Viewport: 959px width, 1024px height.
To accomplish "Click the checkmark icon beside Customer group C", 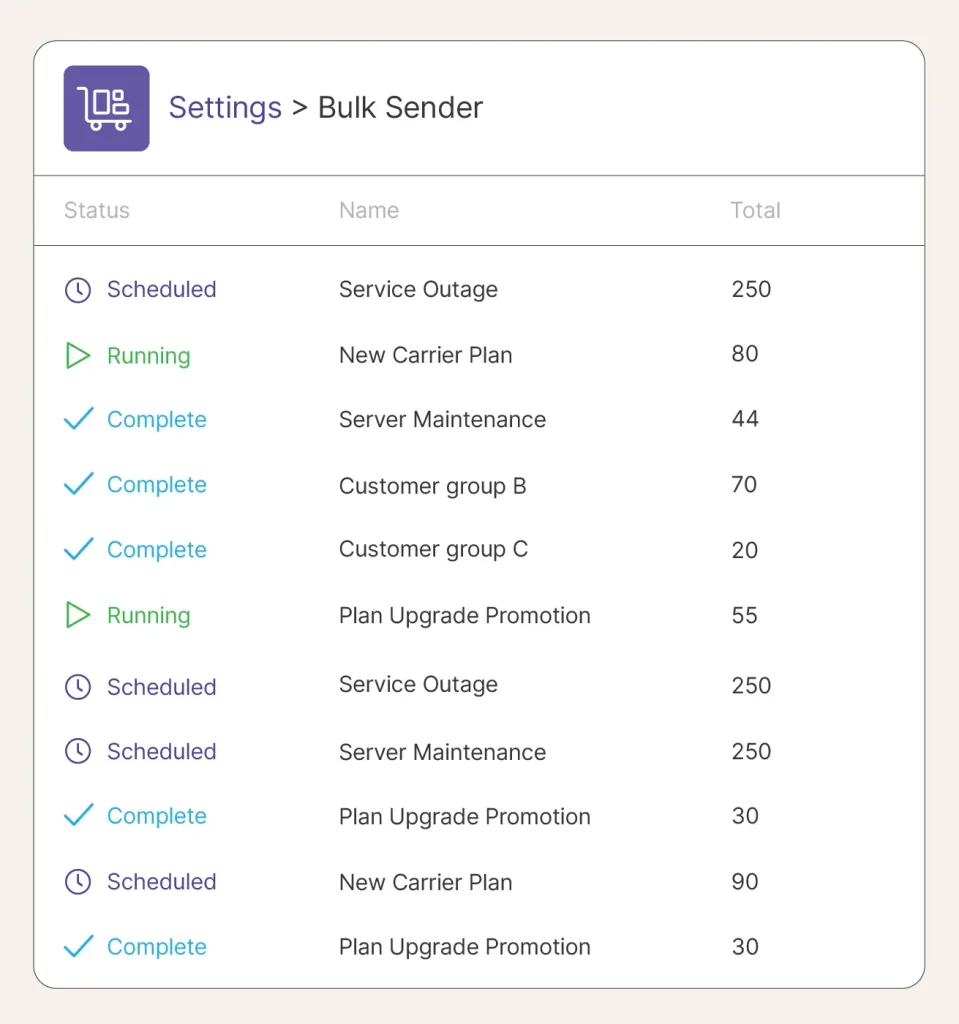I will click(78, 549).
